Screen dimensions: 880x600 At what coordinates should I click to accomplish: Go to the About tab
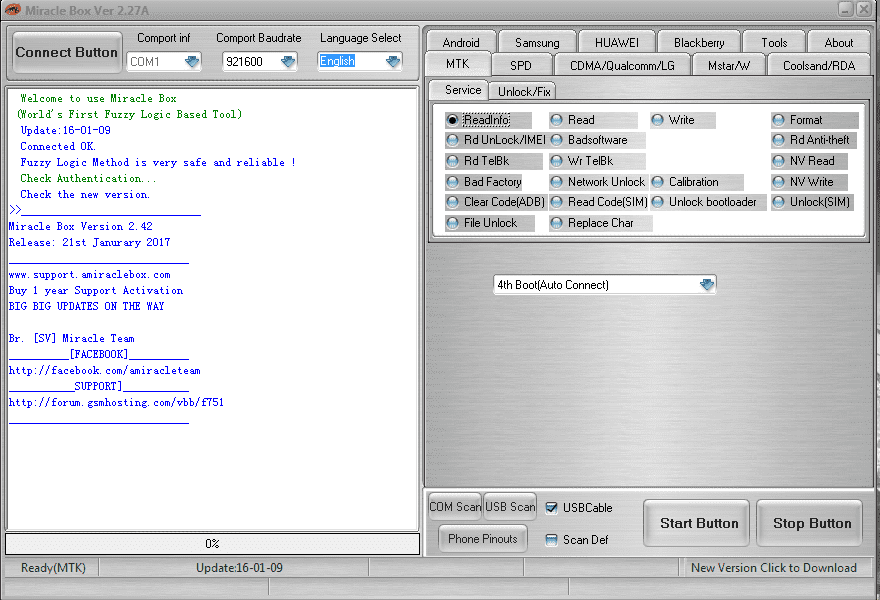838,42
